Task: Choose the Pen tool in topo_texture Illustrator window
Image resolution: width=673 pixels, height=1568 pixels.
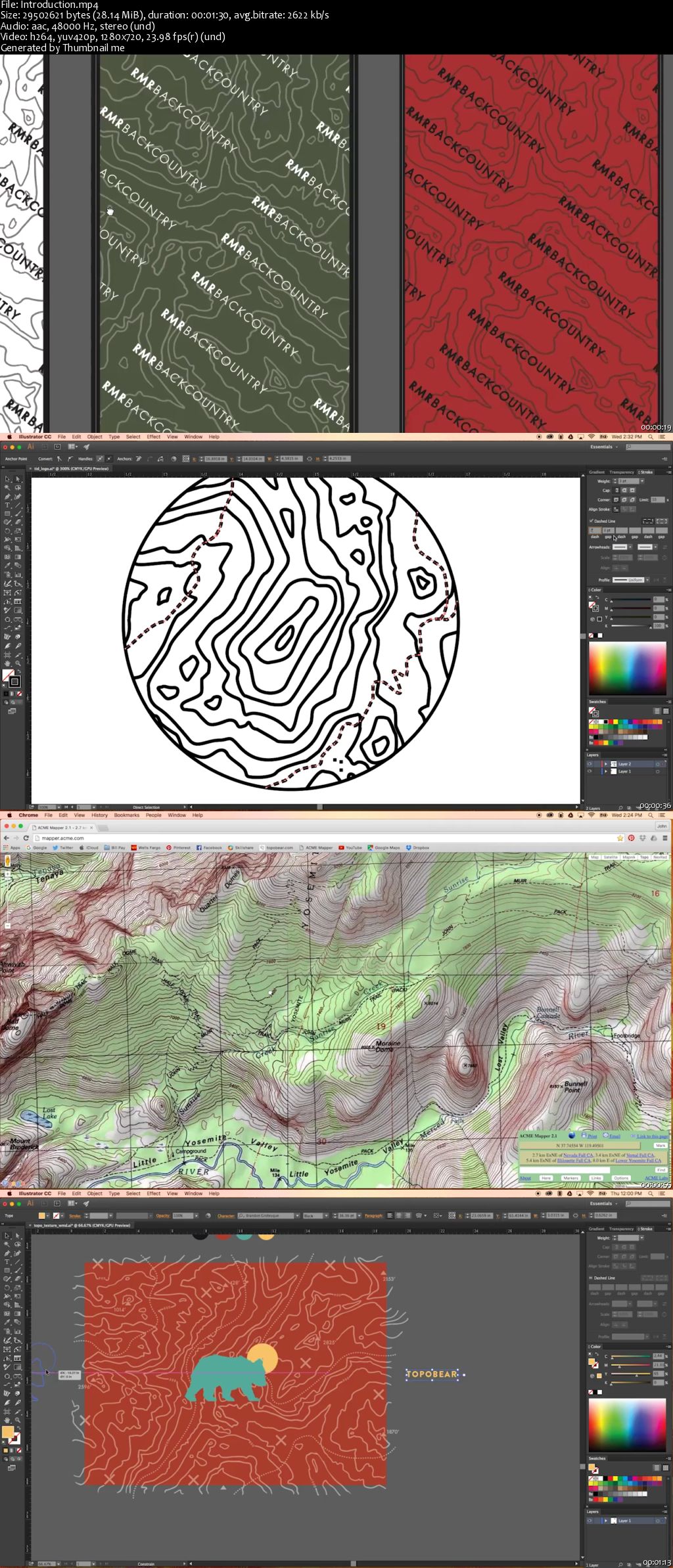Action: [x=7, y=1253]
